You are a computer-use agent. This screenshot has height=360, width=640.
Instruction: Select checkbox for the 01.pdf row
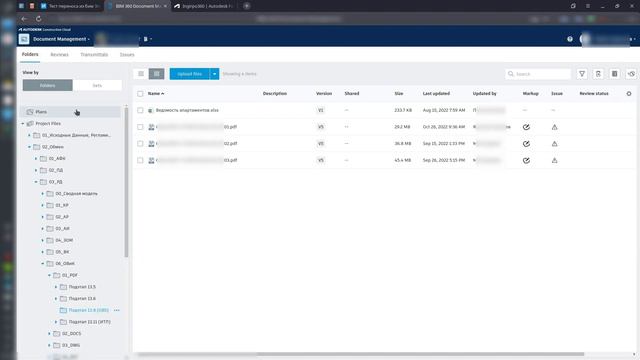pos(140,127)
